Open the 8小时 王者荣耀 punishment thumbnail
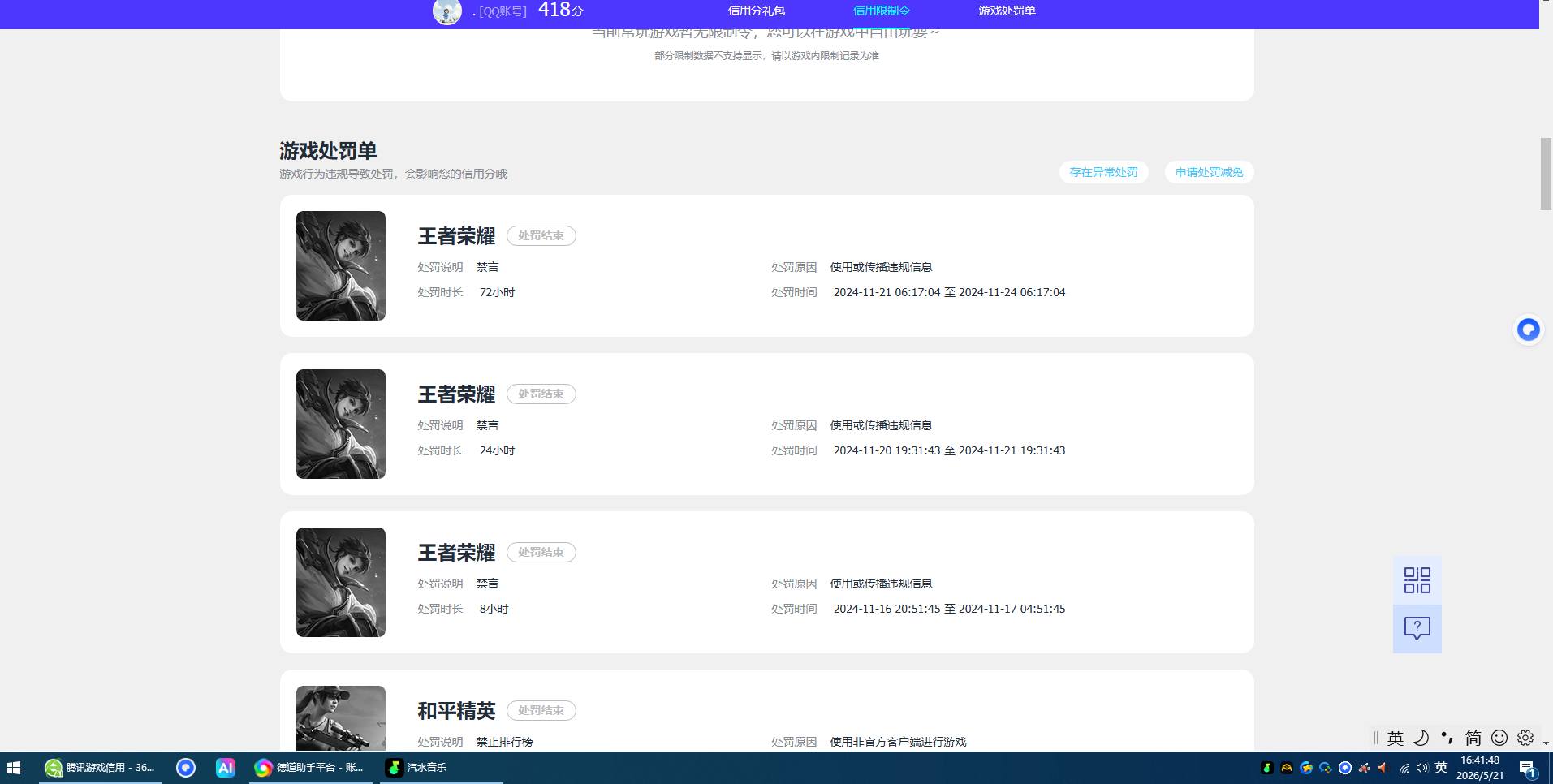Viewport: 1553px width, 784px height. click(x=341, y=582)
